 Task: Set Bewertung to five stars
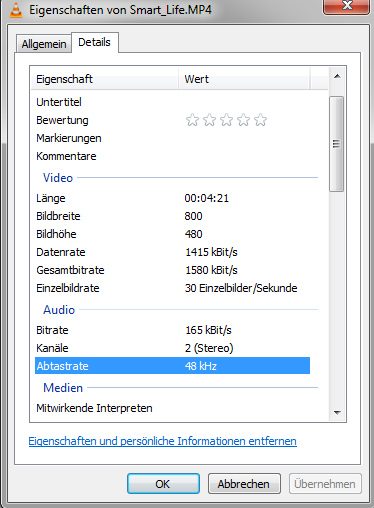pos(260,120)
